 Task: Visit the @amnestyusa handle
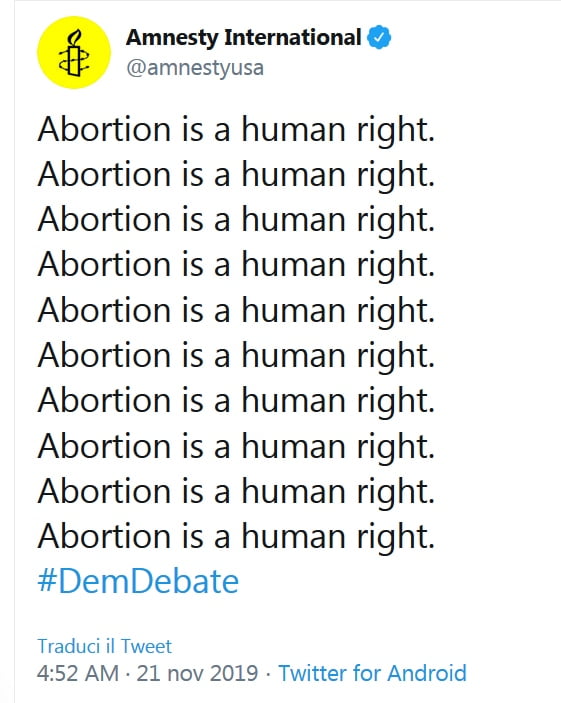tap(195, 68)
